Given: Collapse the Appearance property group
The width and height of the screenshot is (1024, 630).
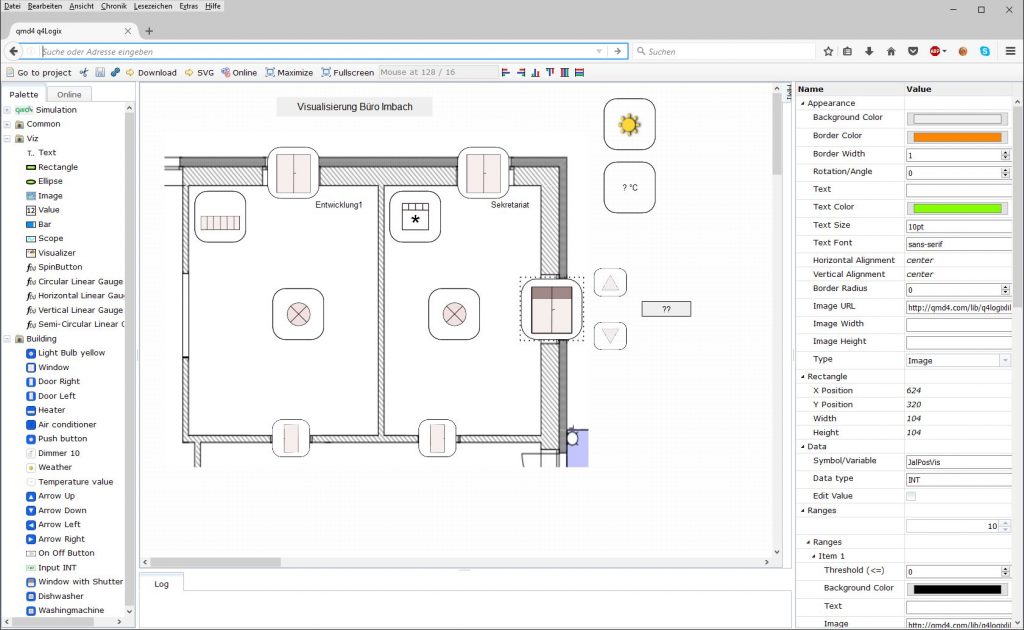Looking at the screenshot, I should click(x=802, y=103).
